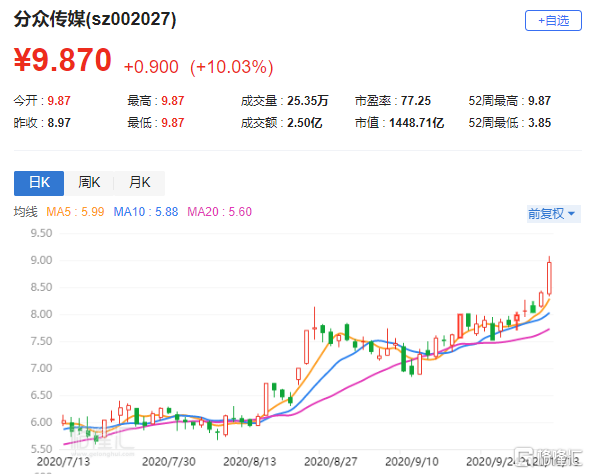Click the 市盈率 P/E ratio 77.25
The image size is (589, 474).
[416, 101]
